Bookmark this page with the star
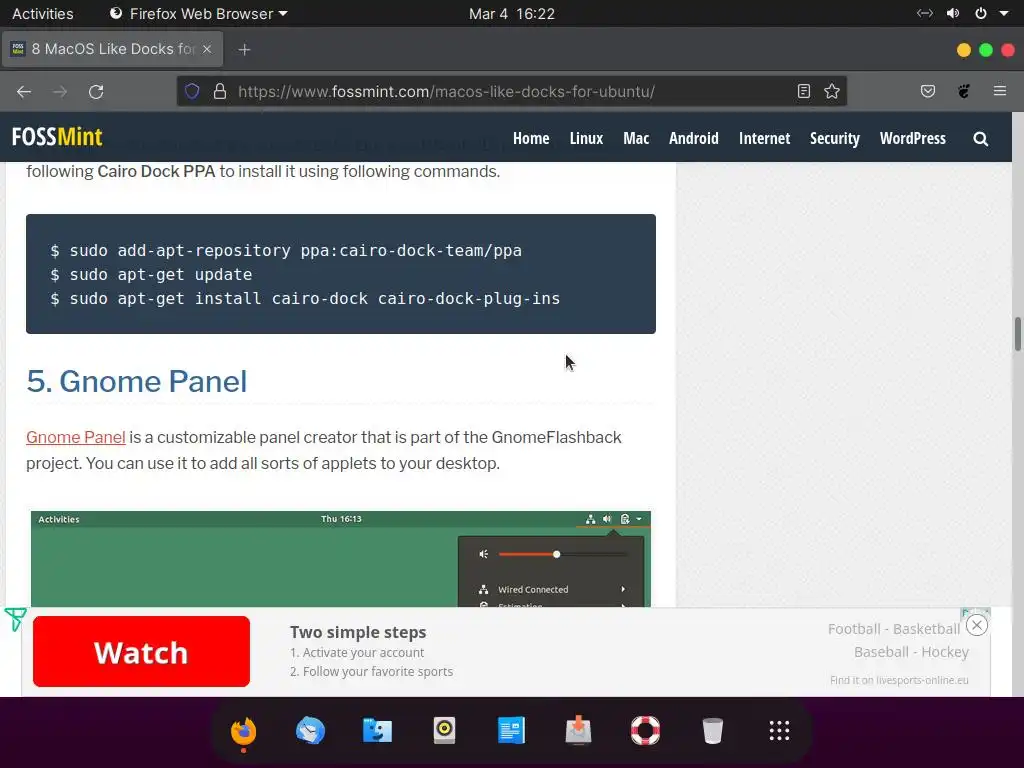Image resolution: width=1024 pixels, height=768 pixels. coord(831,91)
